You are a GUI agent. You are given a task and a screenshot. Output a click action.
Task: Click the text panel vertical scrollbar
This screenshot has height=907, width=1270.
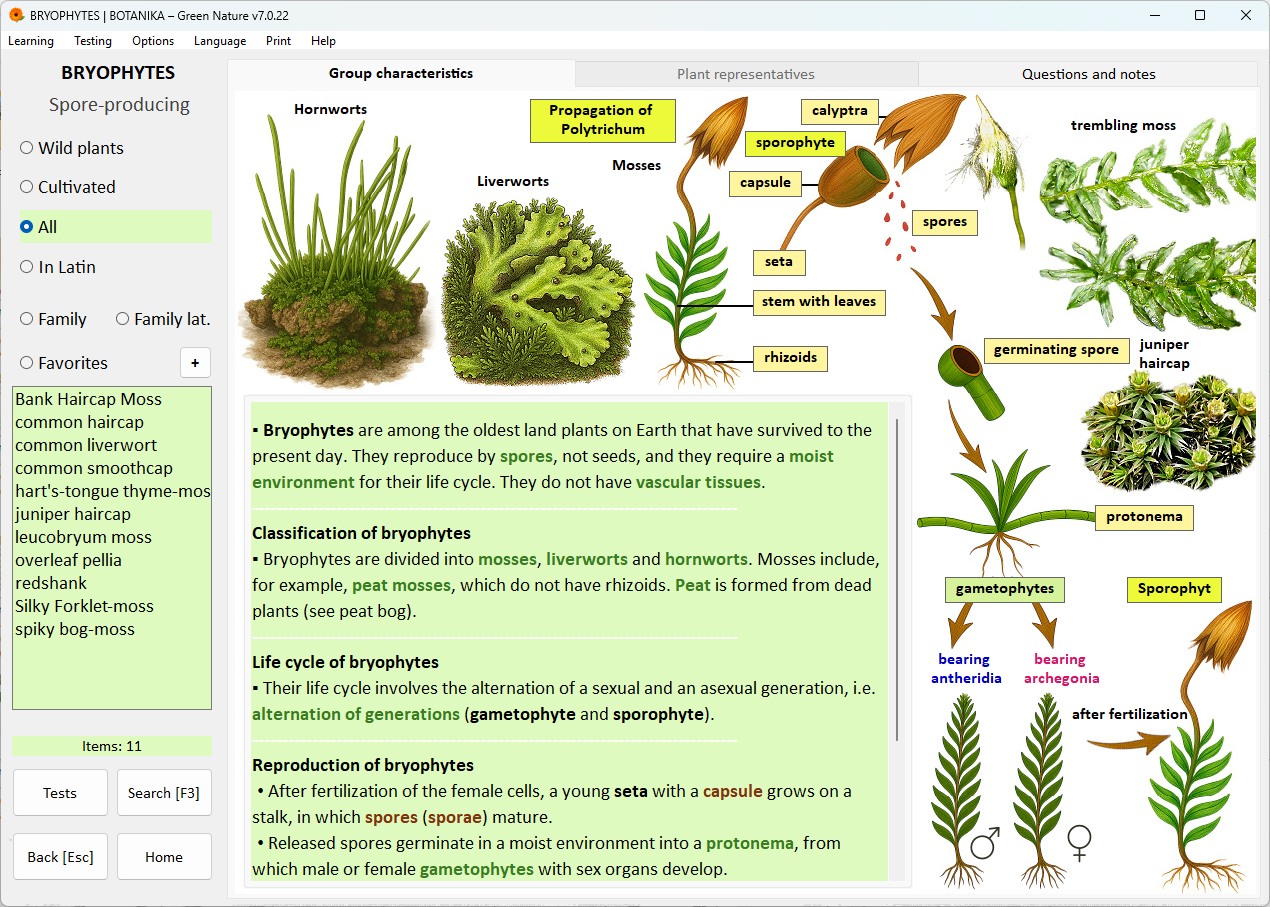897,580
